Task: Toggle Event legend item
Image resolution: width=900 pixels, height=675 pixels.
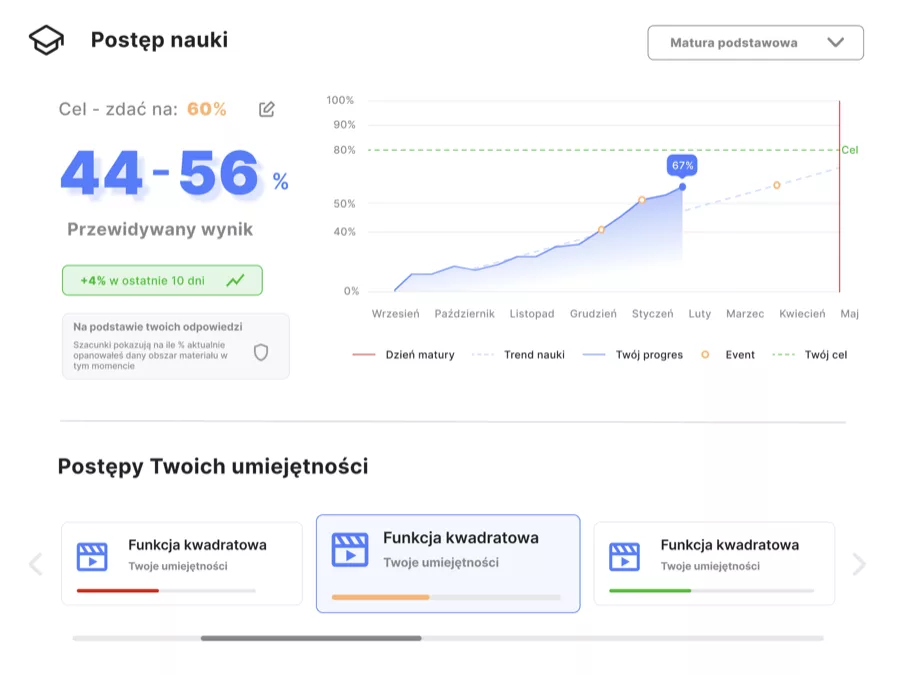Action: (x=728, y=355)
